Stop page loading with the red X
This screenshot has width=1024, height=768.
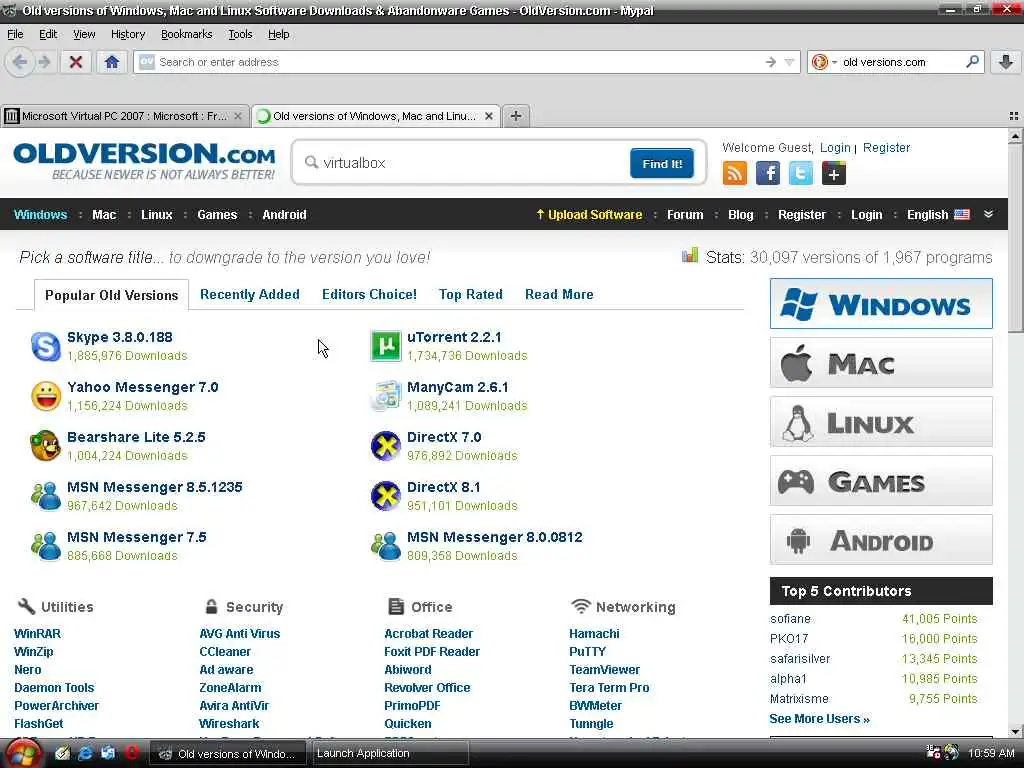(x=76, y=62)
